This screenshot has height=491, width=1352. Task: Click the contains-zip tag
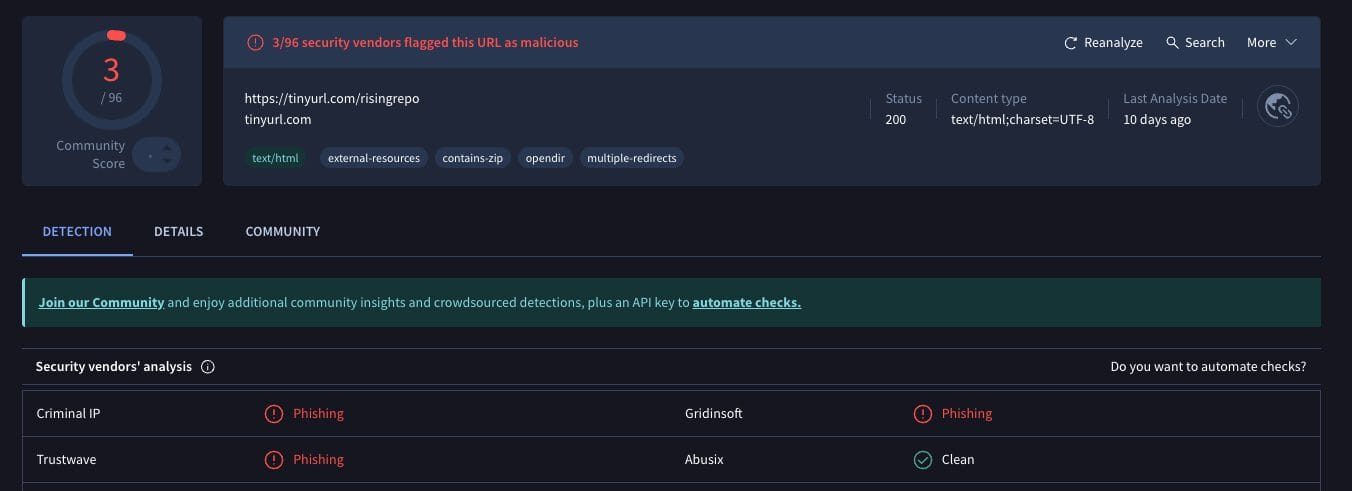(x=473, y=158)
